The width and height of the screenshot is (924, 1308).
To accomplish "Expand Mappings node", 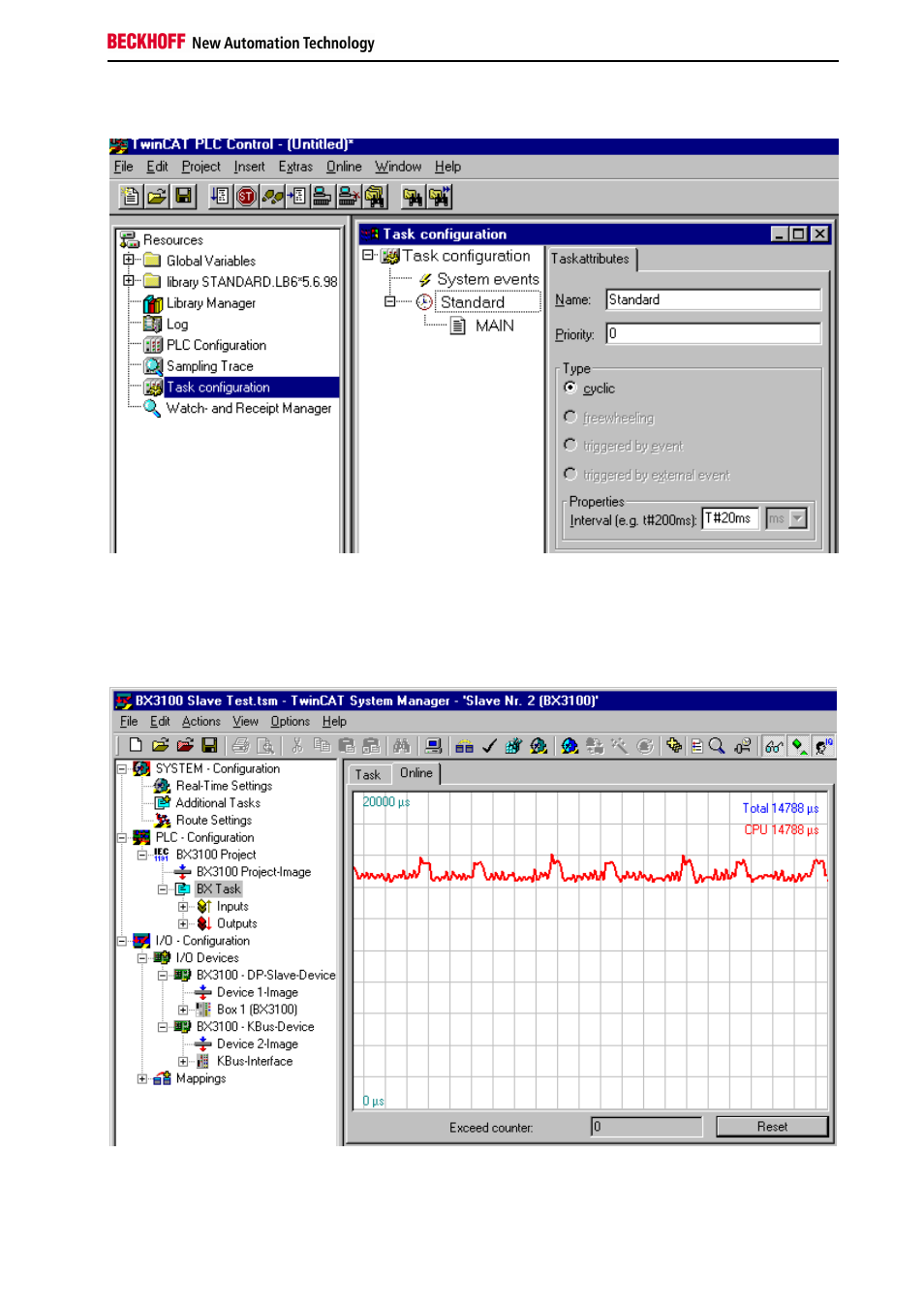I will click(142, 1078).
